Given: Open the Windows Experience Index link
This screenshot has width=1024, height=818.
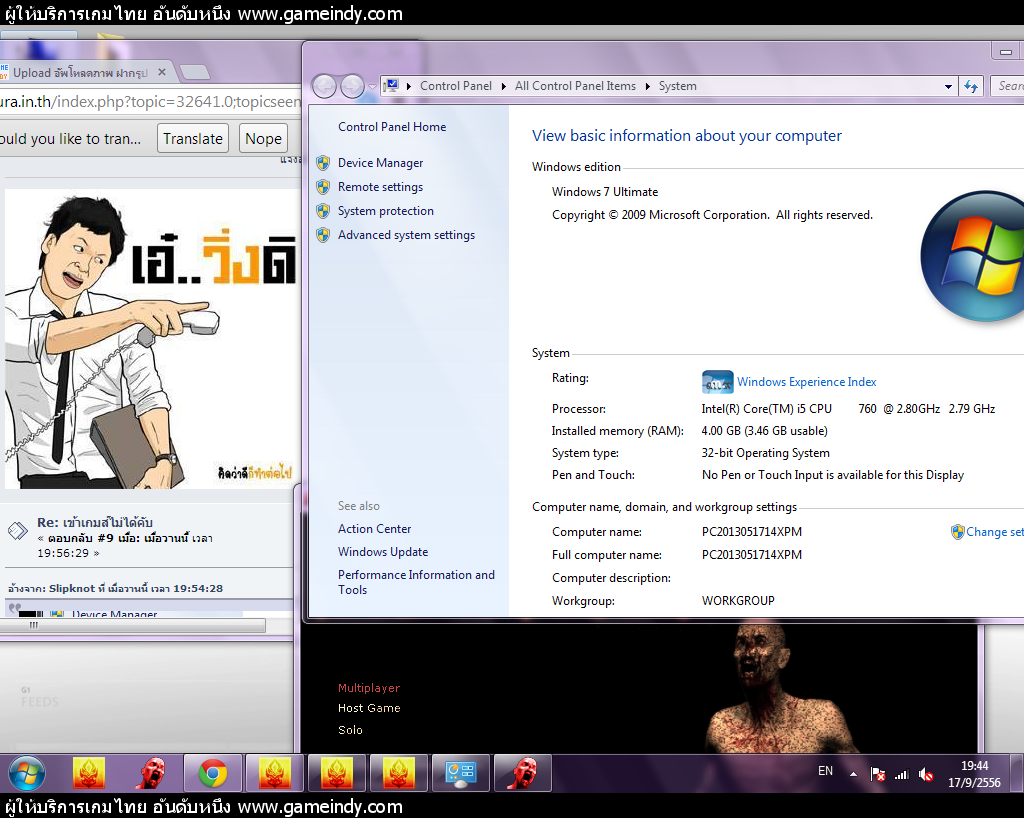Looking at the screenshot, I should pyautogui.click(x=807, y=382).
